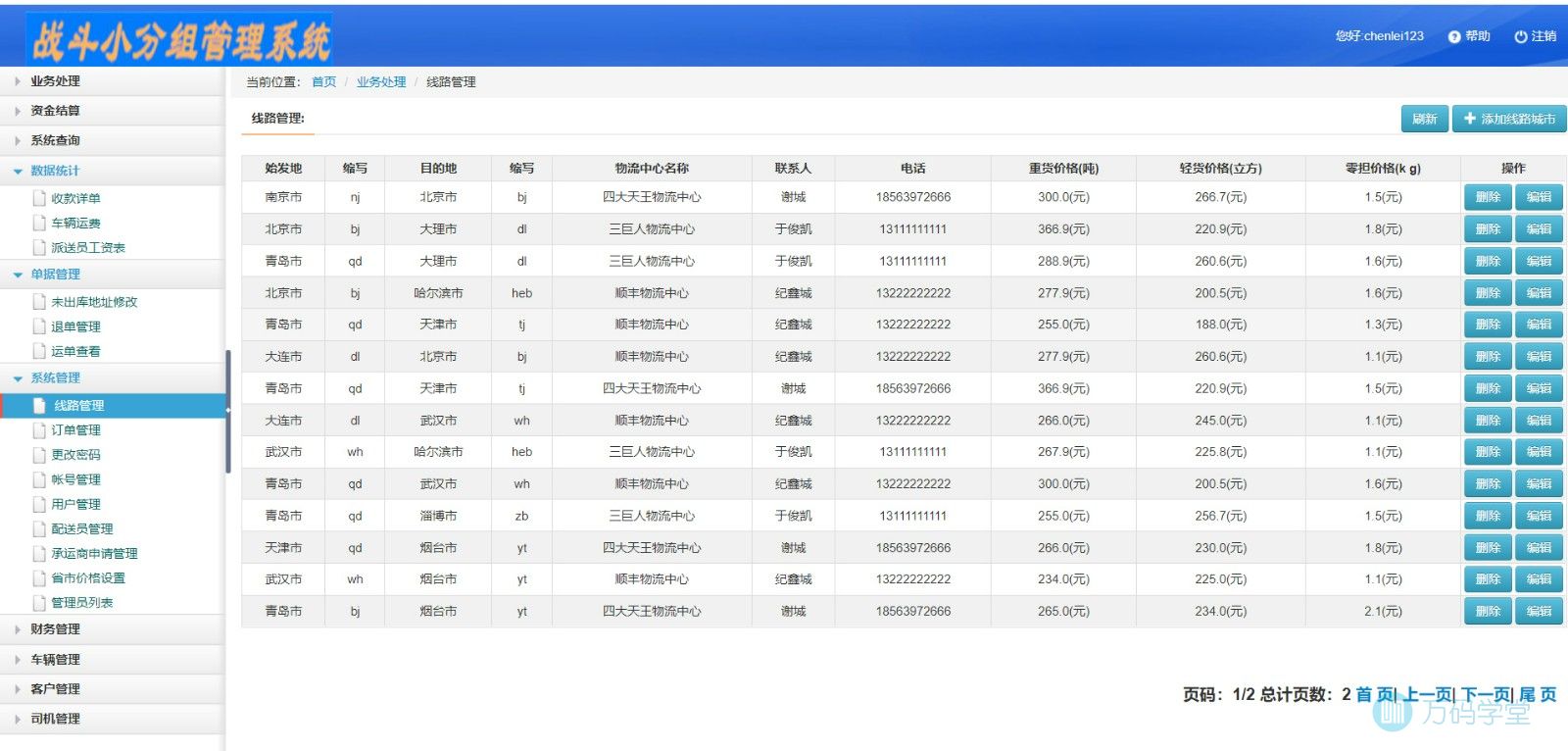Click the 运单查看 document icon
The width and height of the screenshot is (1568, 751).
click(40, 351)
